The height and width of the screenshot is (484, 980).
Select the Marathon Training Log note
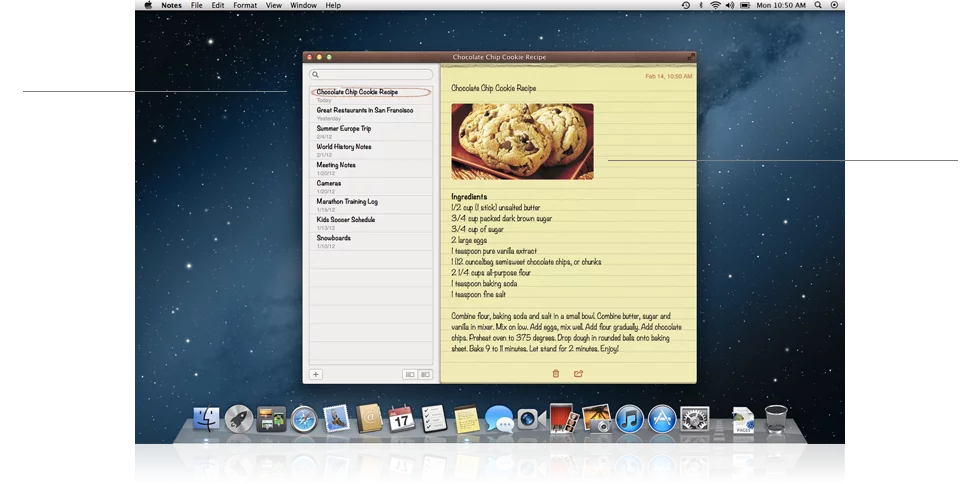(347, 202)
